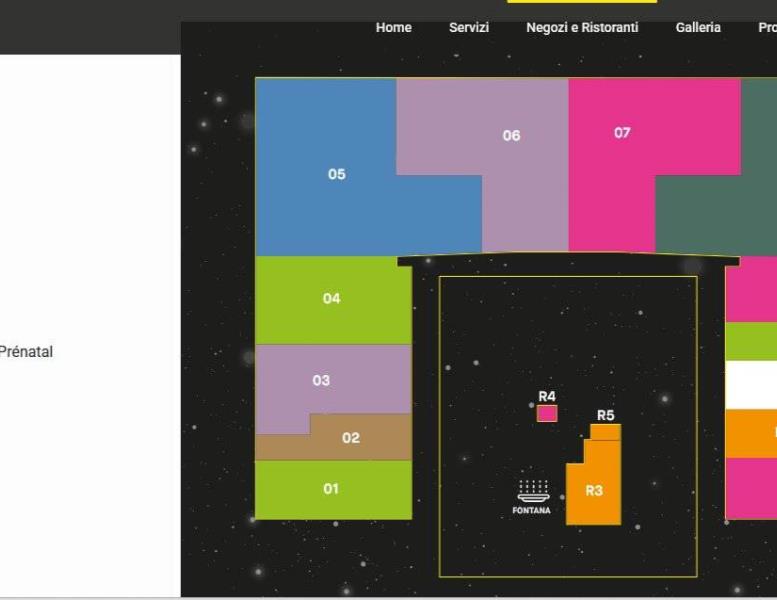
Task: Open the Servizi menu item
Action: coord(469,28)
